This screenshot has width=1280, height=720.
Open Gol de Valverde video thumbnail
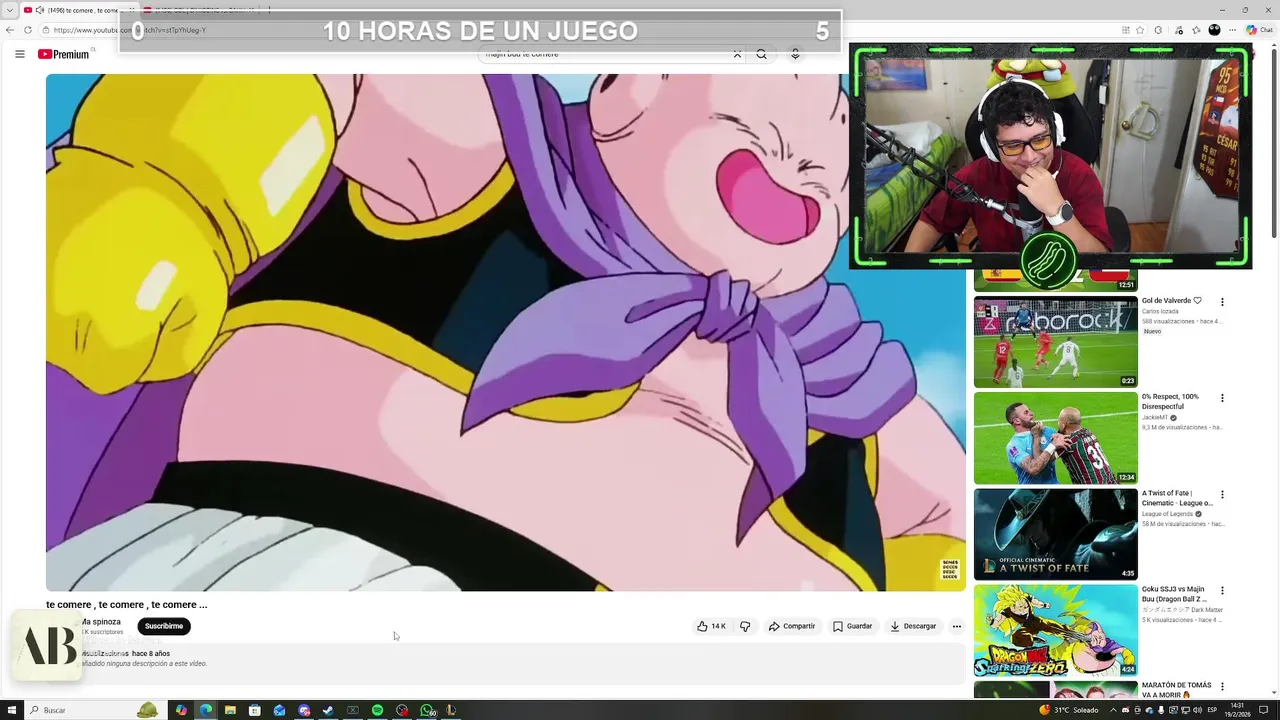pos(1055,341)
